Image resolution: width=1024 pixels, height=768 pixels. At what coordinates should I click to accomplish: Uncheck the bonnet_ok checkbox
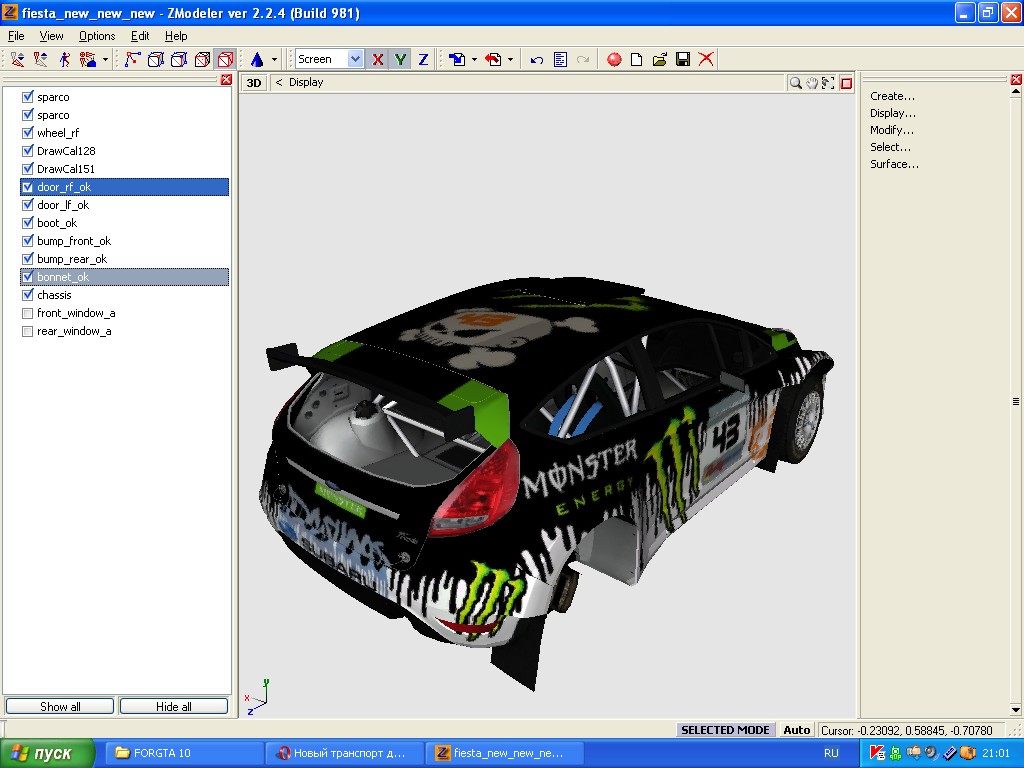pyautogui.click(x=27, y=277)
